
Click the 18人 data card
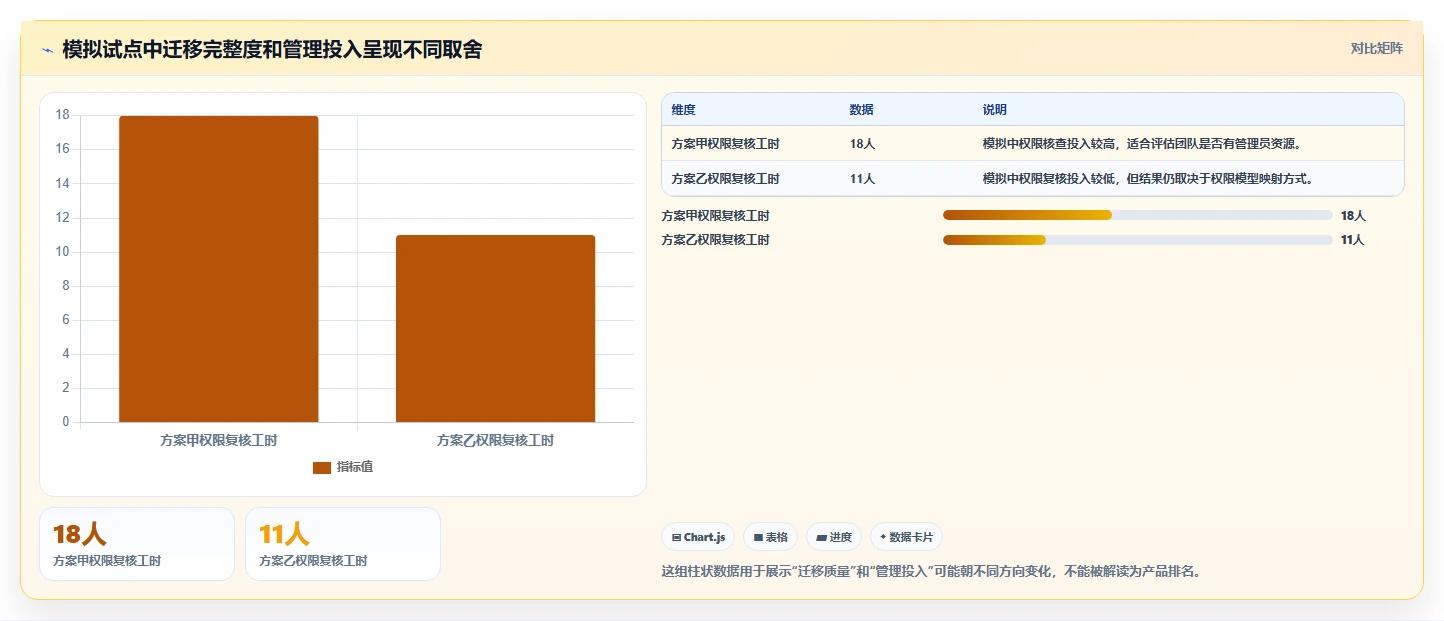pyautogui.click(x=137, y=544)
